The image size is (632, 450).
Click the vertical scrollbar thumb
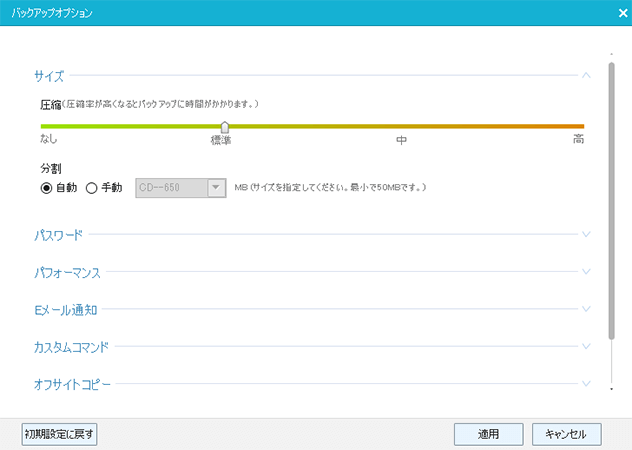[611, 200]
